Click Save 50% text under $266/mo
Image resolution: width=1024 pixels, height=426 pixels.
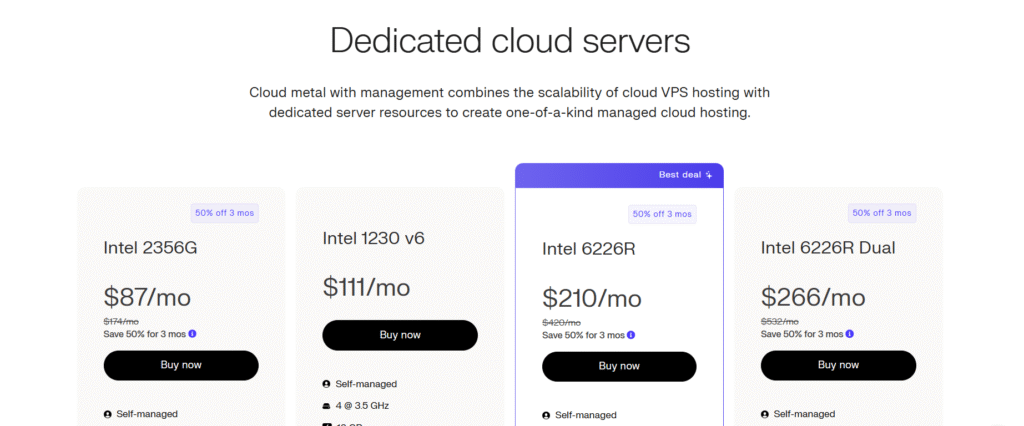coord(802,334)
